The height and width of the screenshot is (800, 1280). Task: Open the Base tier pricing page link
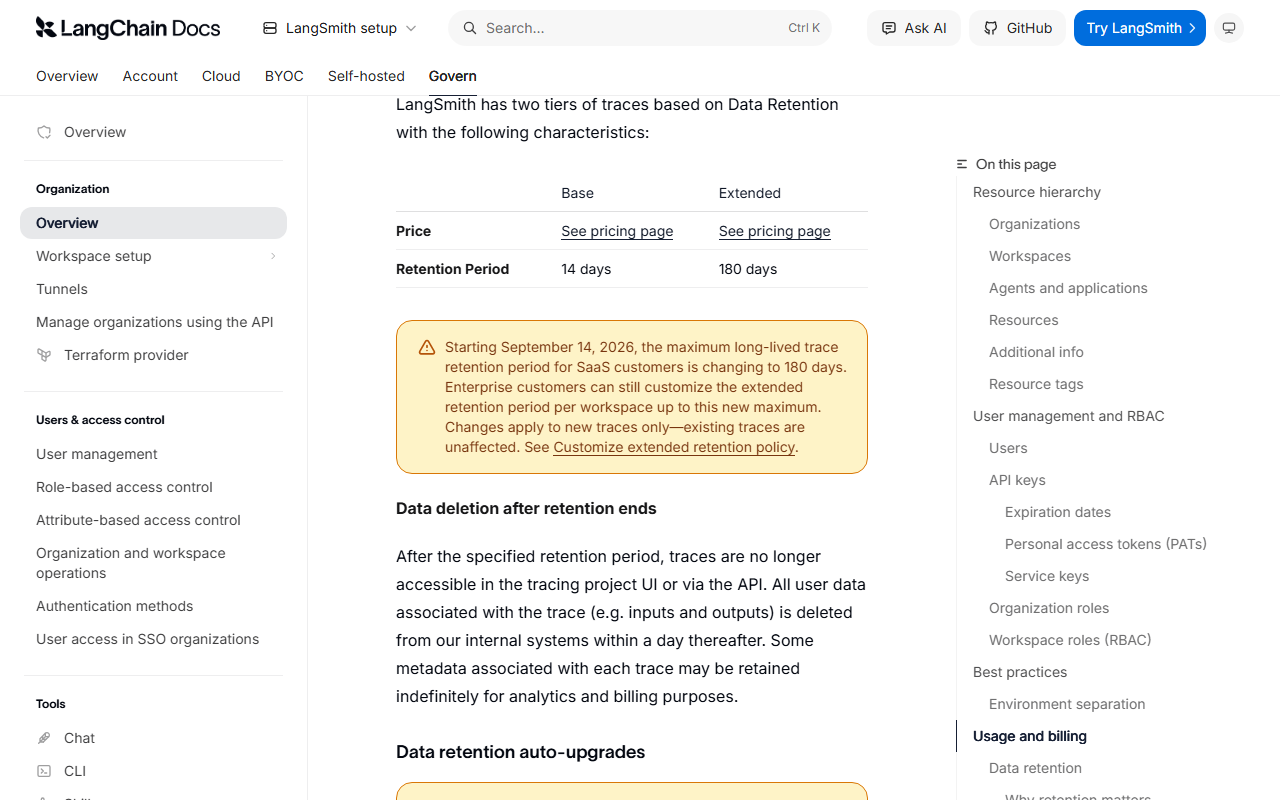[x=617, y=231]
